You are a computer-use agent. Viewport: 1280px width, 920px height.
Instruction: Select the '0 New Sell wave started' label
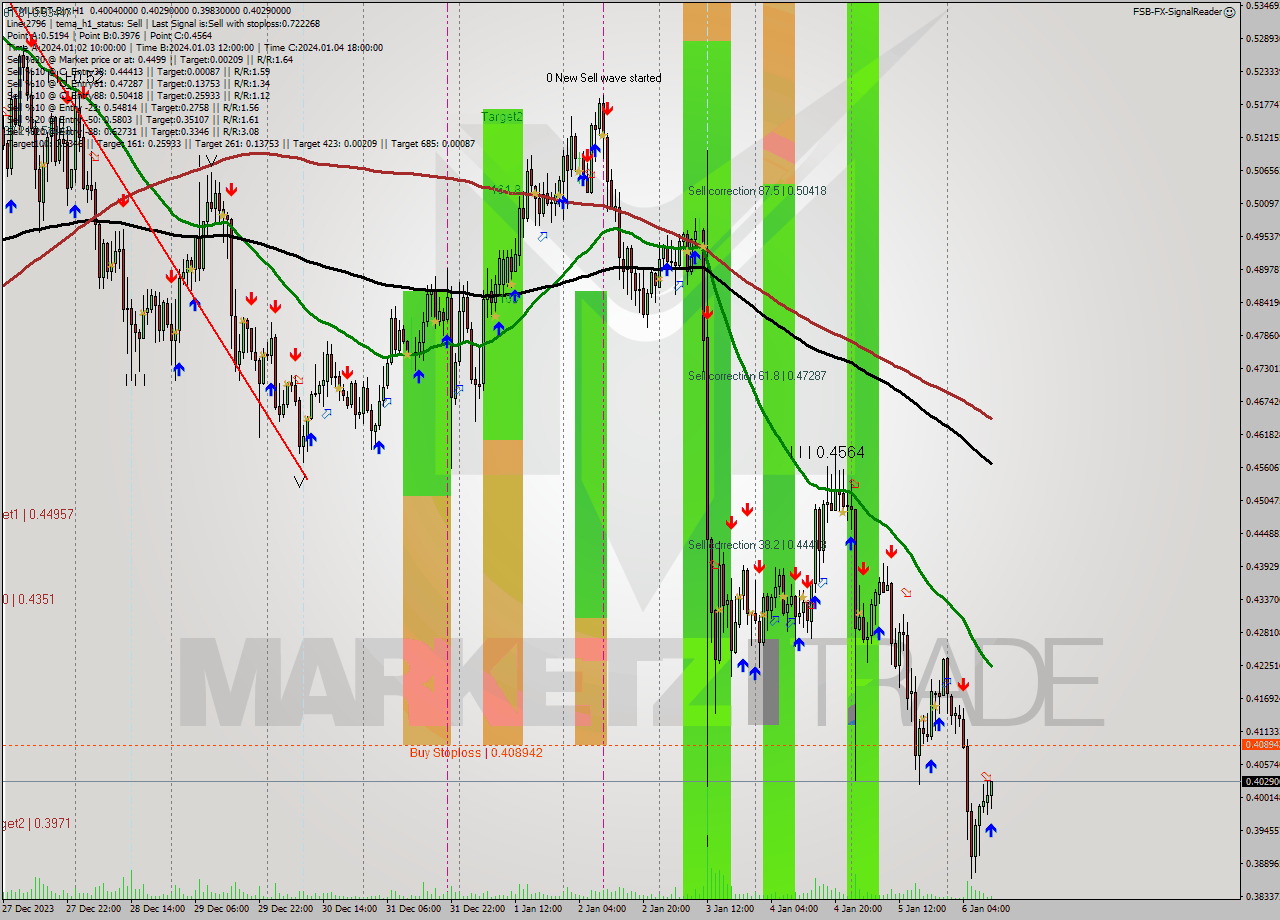[x=603, y=78]
